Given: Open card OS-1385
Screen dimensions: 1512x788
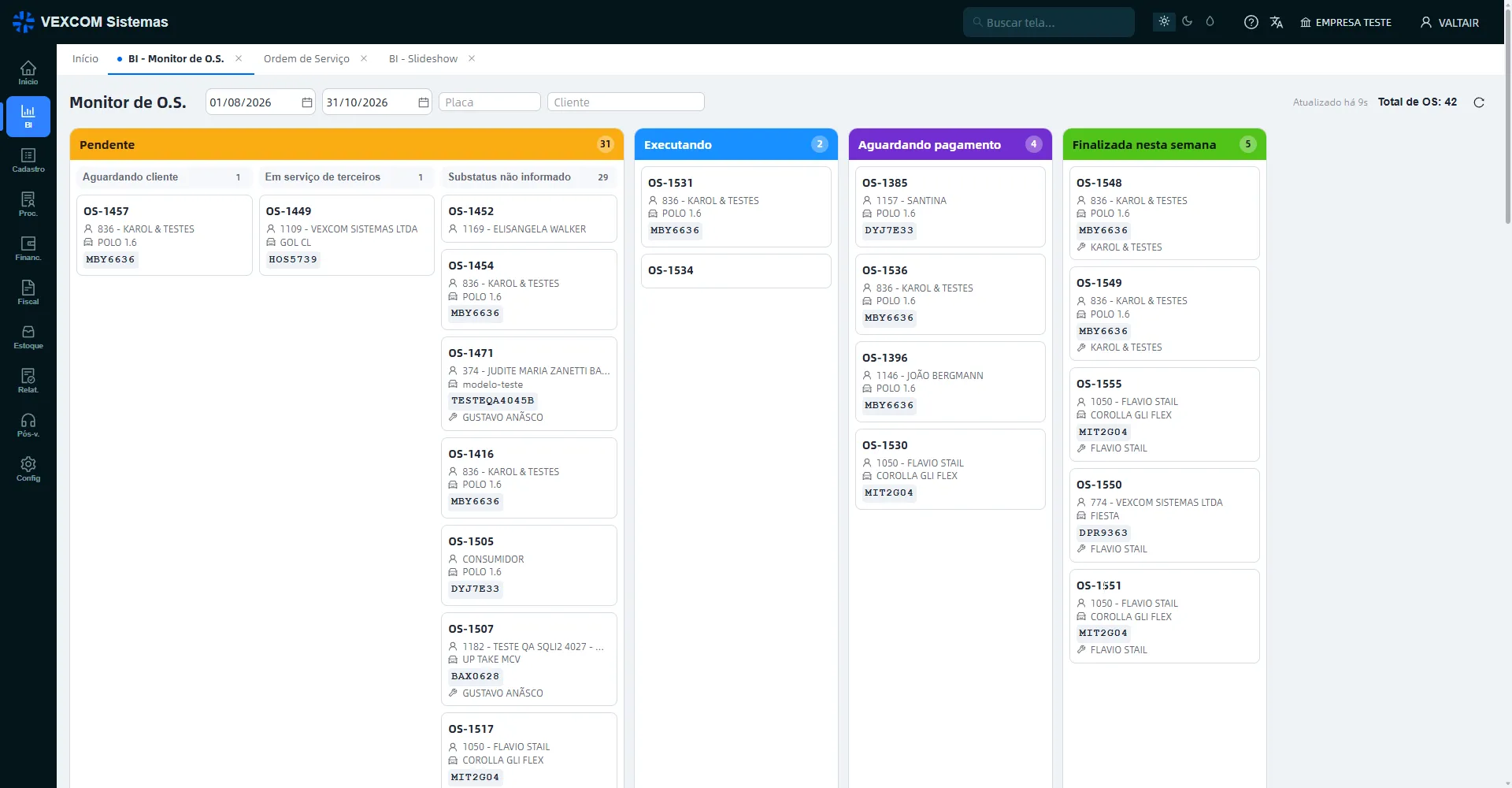Looking at the screenshot, I should coord(951,206).
